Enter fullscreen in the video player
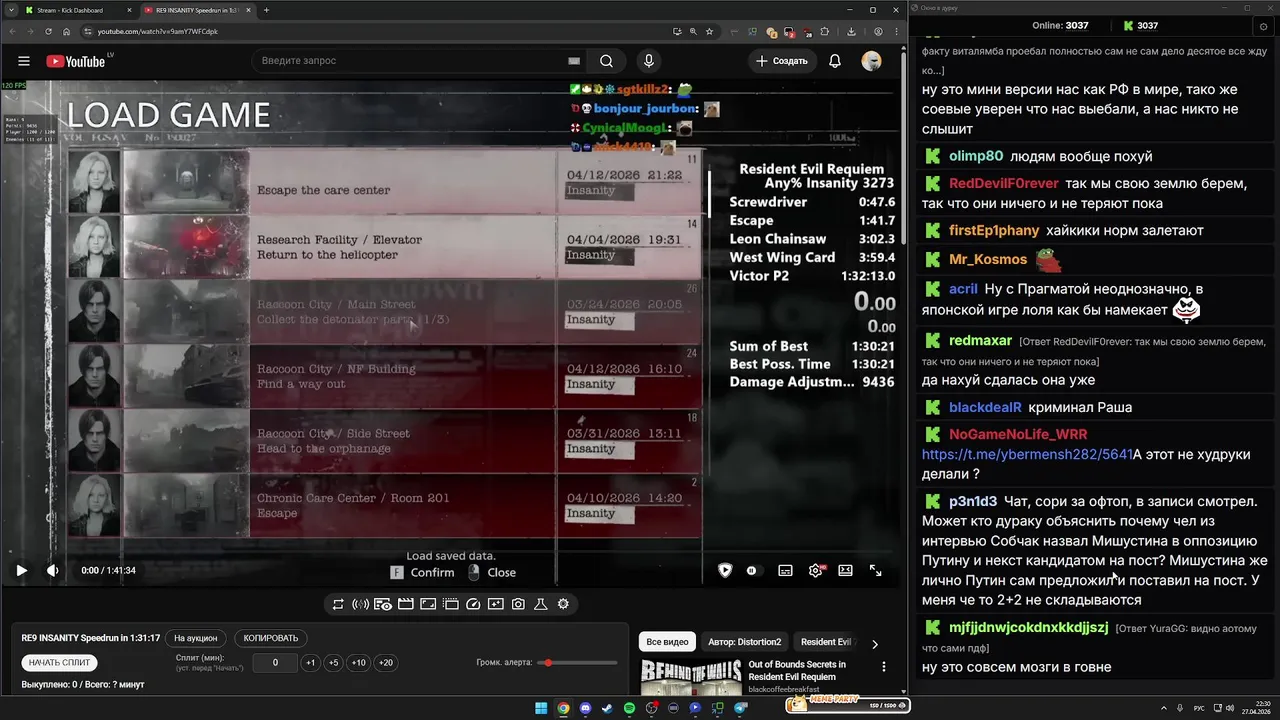1280x720 pixels. pyautogui.click(x=875, y=570)
